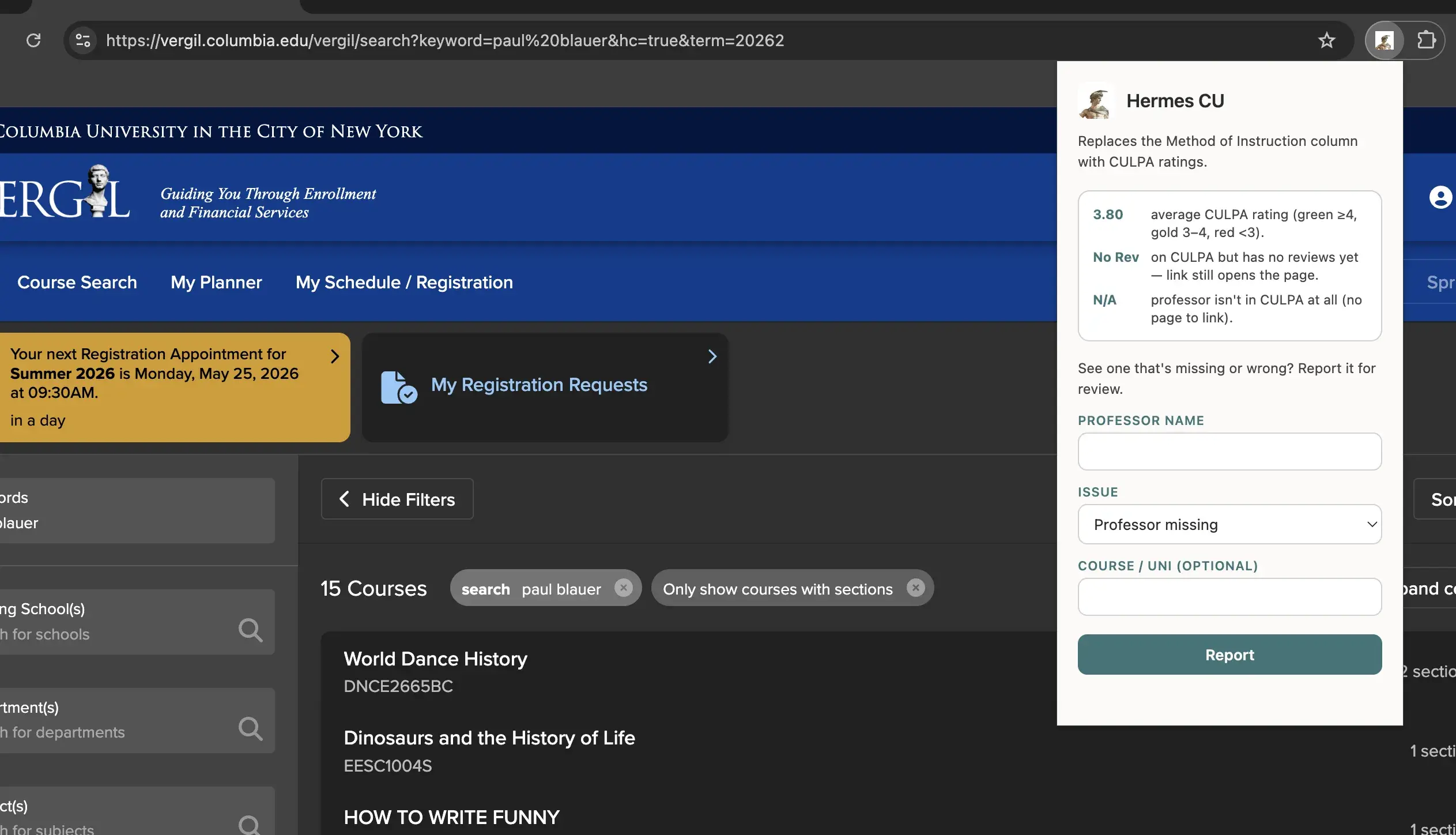Remove 'Only show courses with sections' filter
The height and width of the screenshot is (835, 1456).
pyautogui.click(x=915, y=588)
